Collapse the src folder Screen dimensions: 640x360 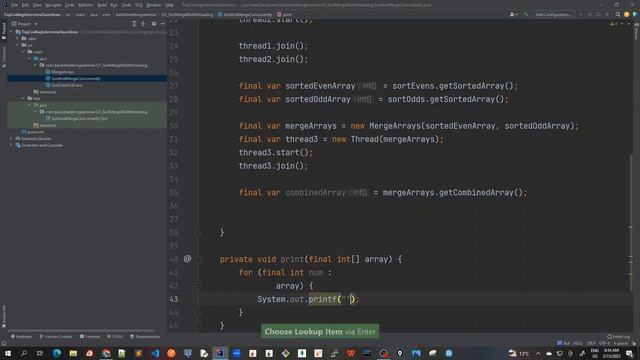18,45
